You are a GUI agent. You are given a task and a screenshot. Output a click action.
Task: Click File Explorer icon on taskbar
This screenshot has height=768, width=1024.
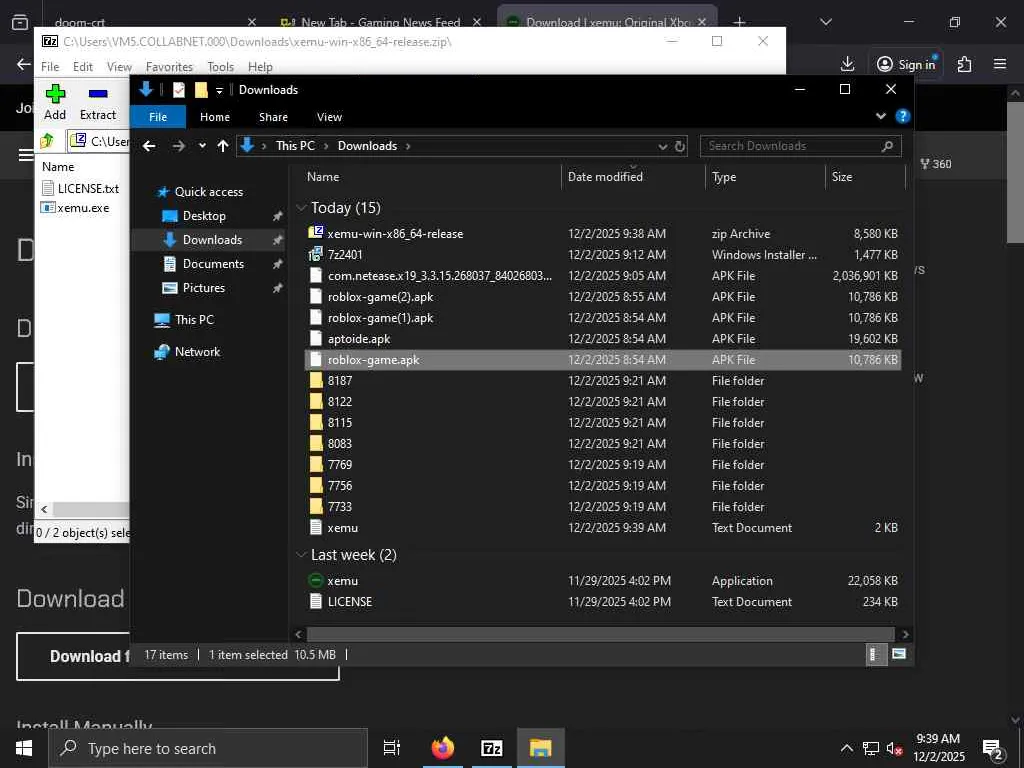pyautogui.click(x=541, y=748)
